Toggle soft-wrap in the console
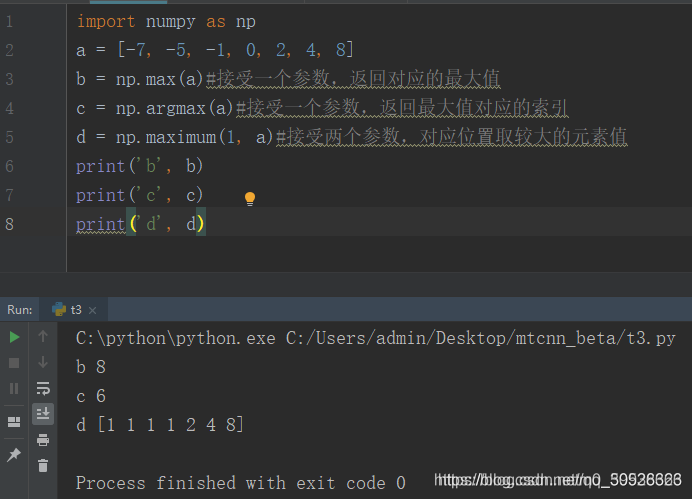 [x=43, y=388]
